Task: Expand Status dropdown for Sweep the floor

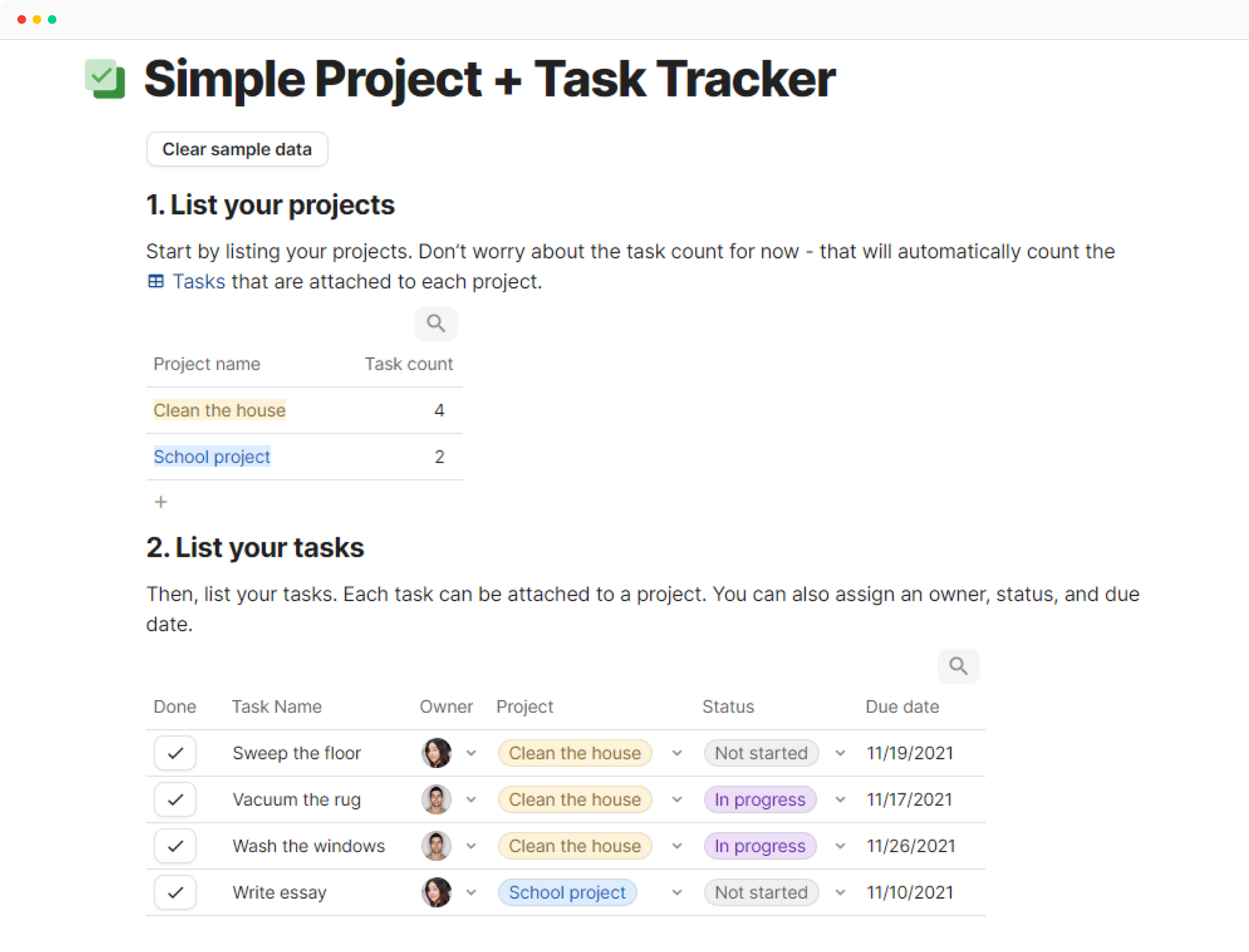Action: 841,753
